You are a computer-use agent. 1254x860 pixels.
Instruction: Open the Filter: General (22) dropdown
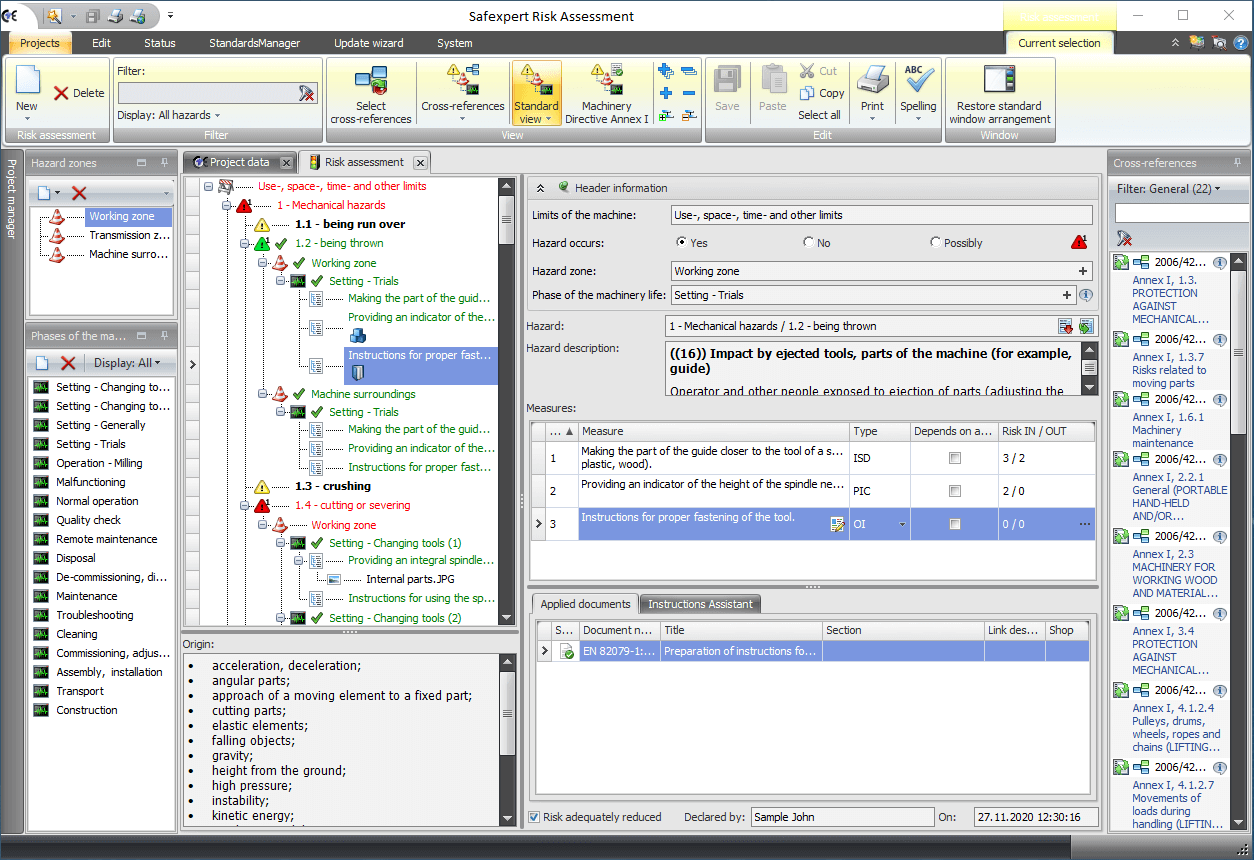tap(1168, 188)
